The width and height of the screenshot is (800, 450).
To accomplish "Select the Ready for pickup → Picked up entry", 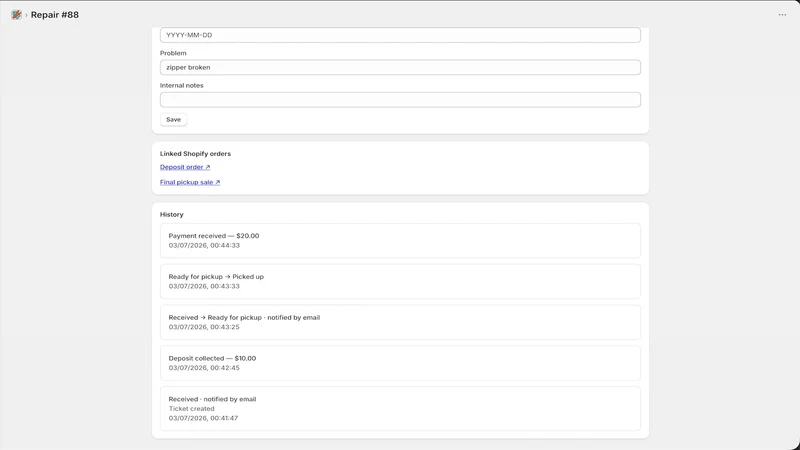I will click(x=400, y=281).
